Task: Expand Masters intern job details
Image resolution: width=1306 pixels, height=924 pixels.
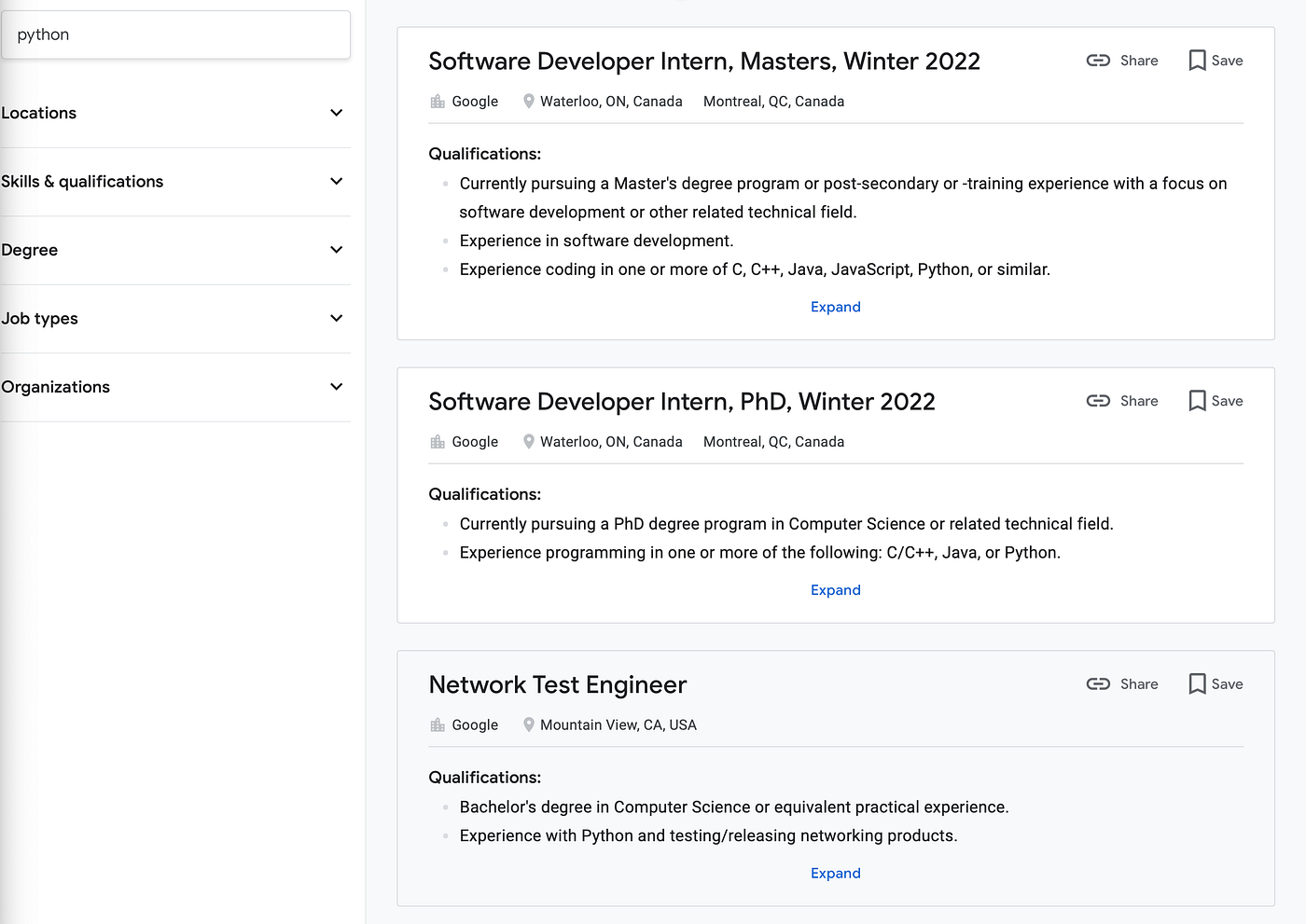Action: tap(835, 307)
